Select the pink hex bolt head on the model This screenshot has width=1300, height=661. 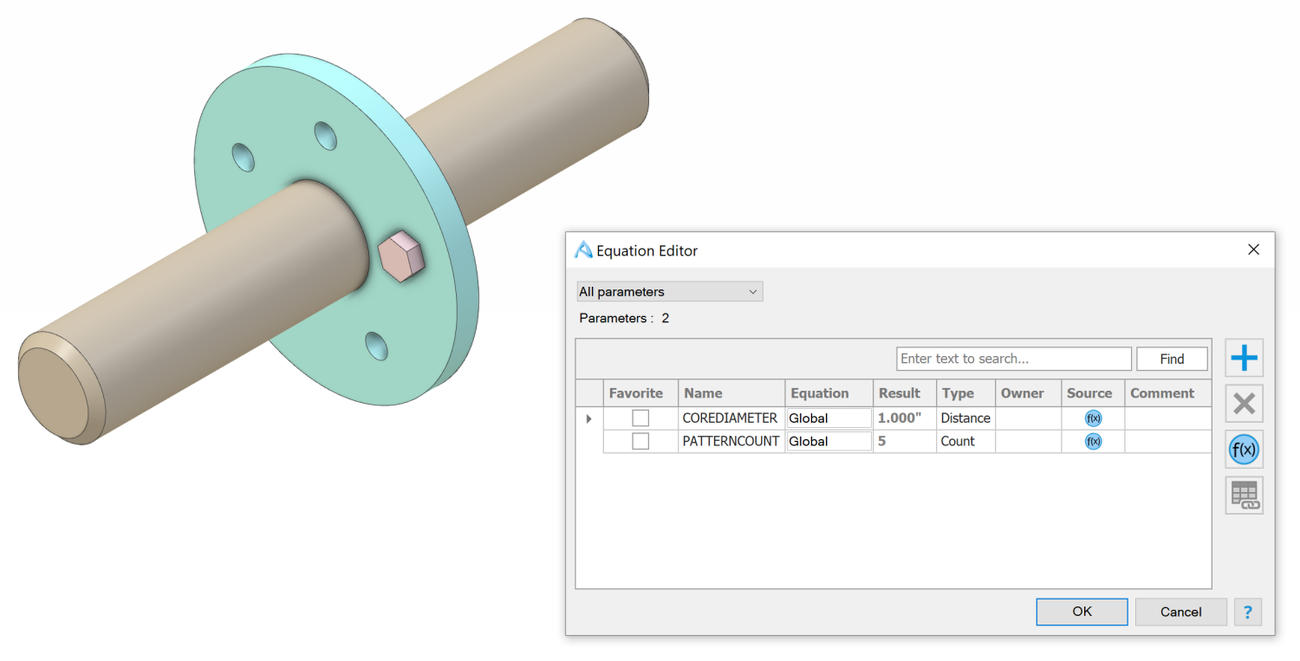coord(403,256)
